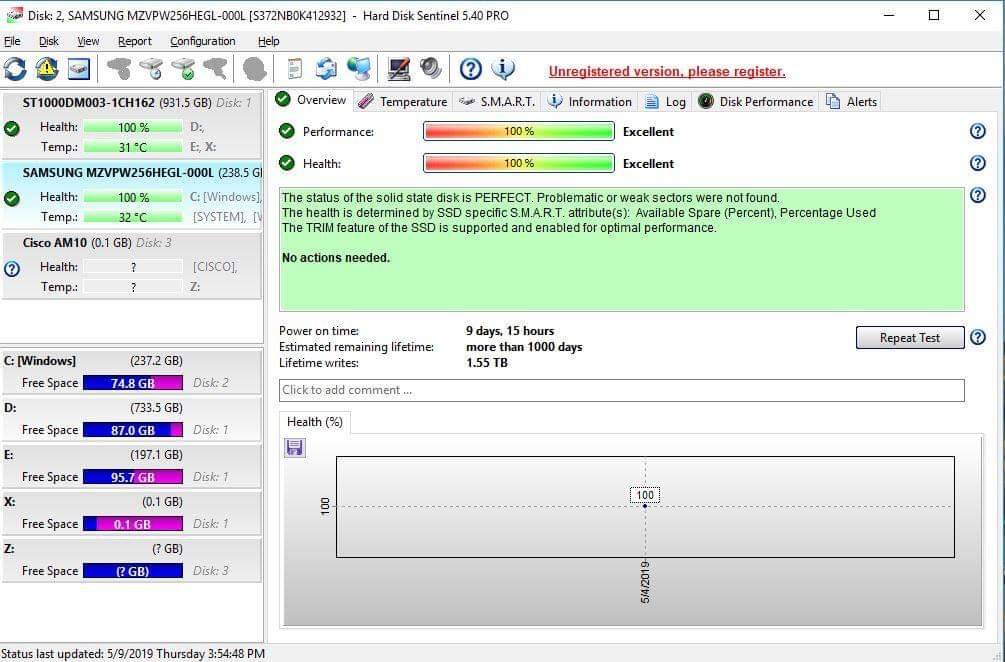Click the network globe and monitor icon
Image resolution: width=1005 pixels, height=662 pixels.
360,69
